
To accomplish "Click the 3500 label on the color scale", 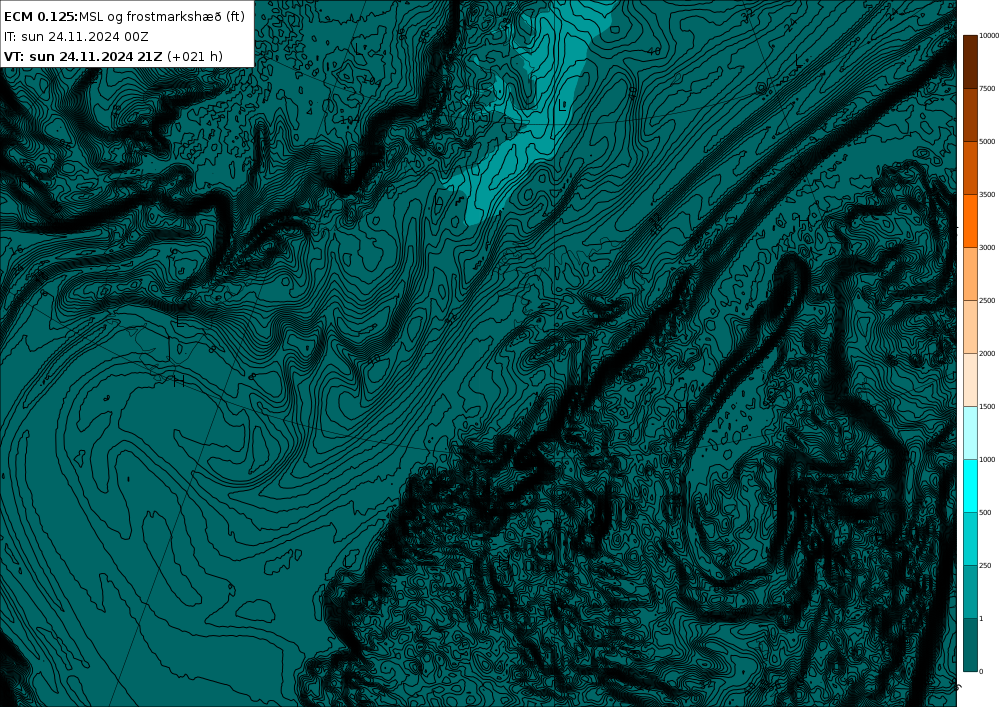I will point(987,194).
